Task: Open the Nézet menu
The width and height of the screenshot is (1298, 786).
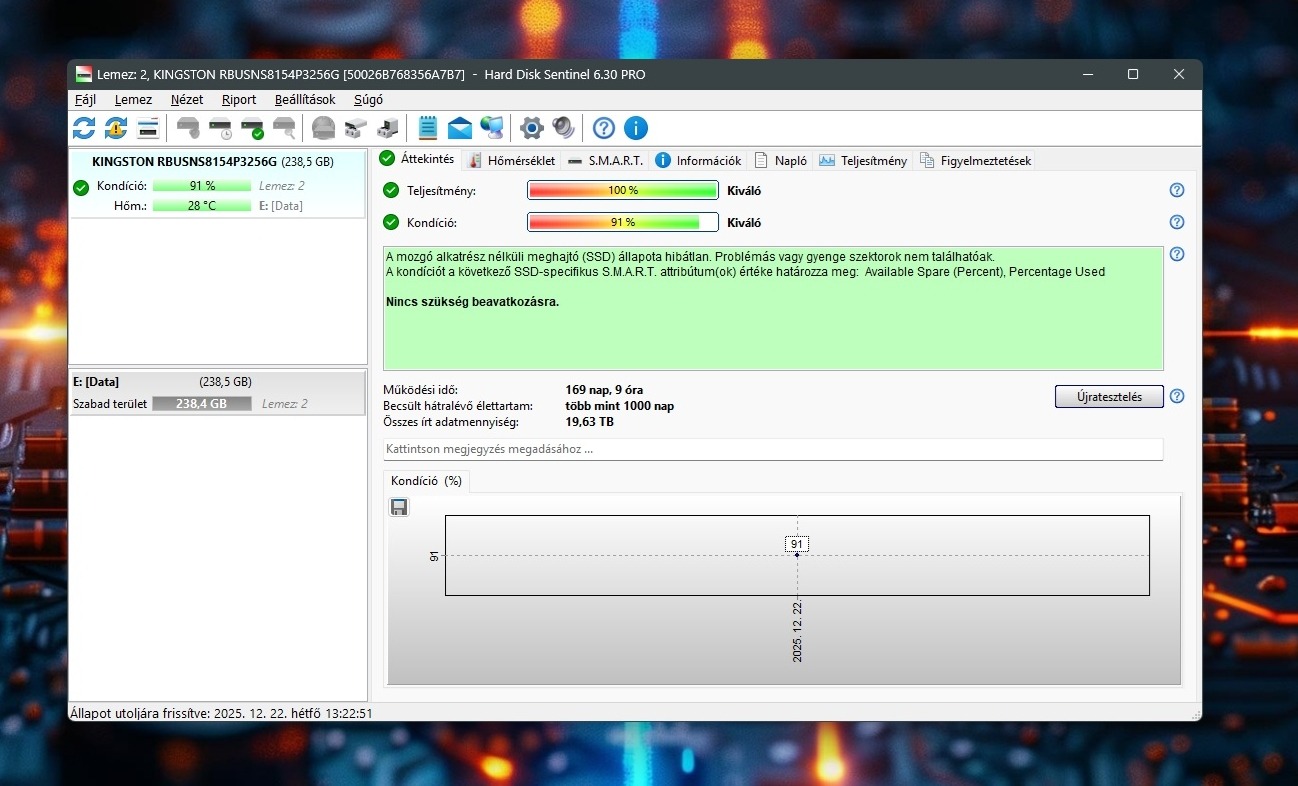Action: pos(187,100)
